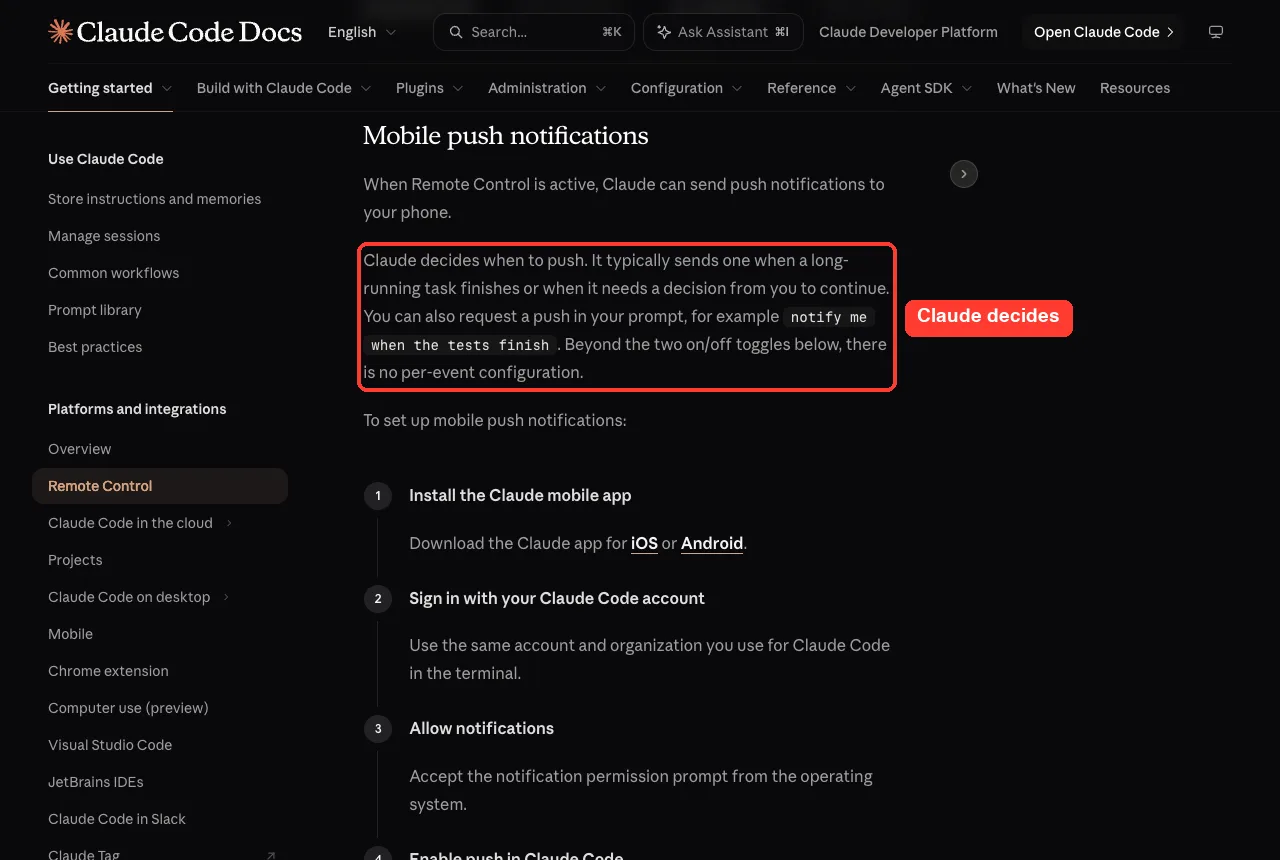
Task: Go to What's New page
Action: tap(1036, 88)
